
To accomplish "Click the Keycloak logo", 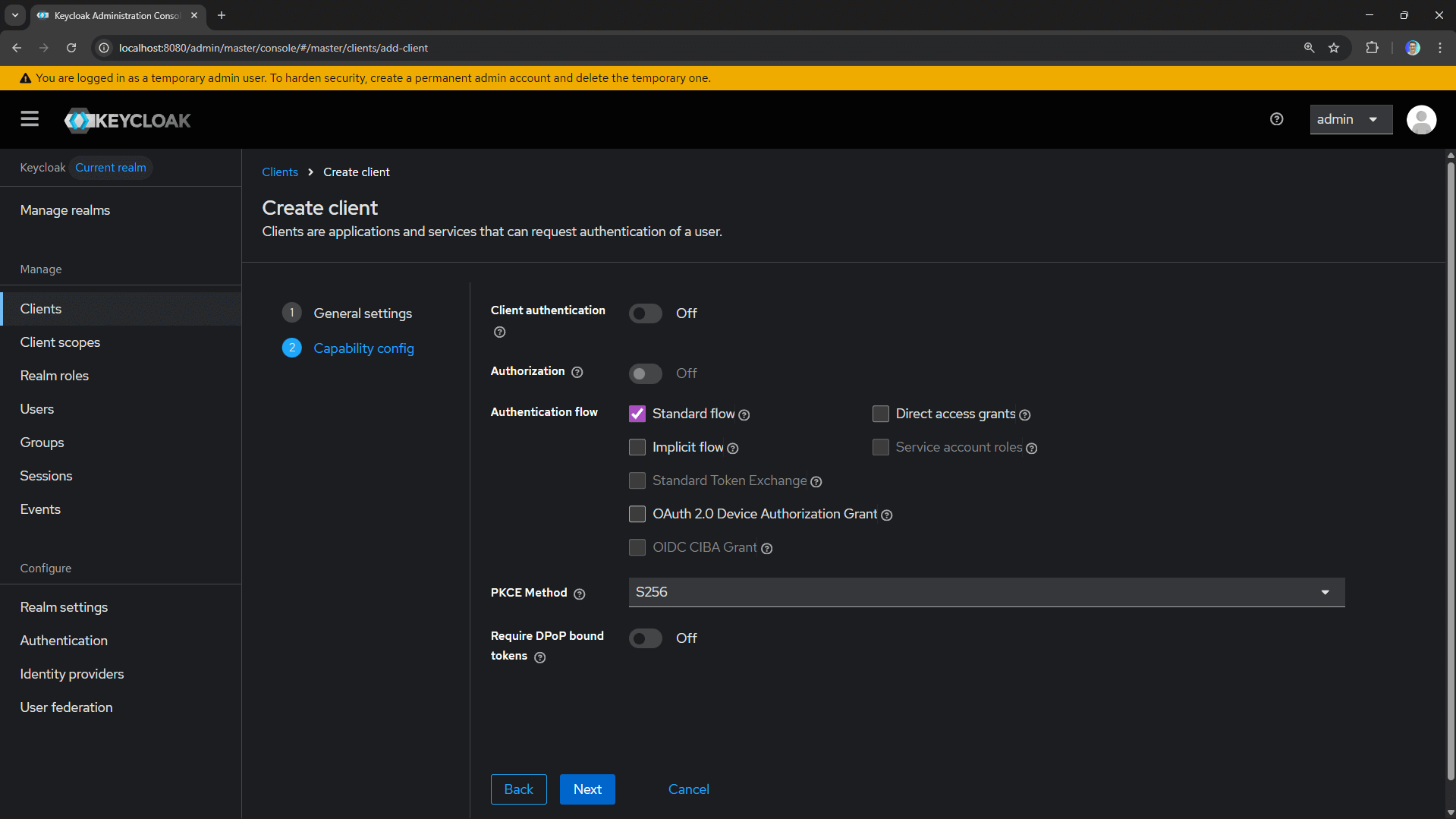I will coord(127,120).
